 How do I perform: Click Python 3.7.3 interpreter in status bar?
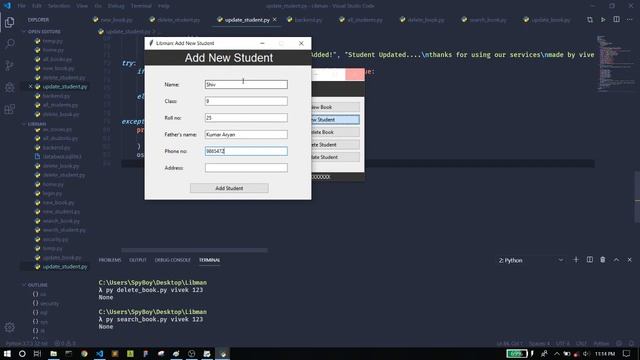click(27, 344)
